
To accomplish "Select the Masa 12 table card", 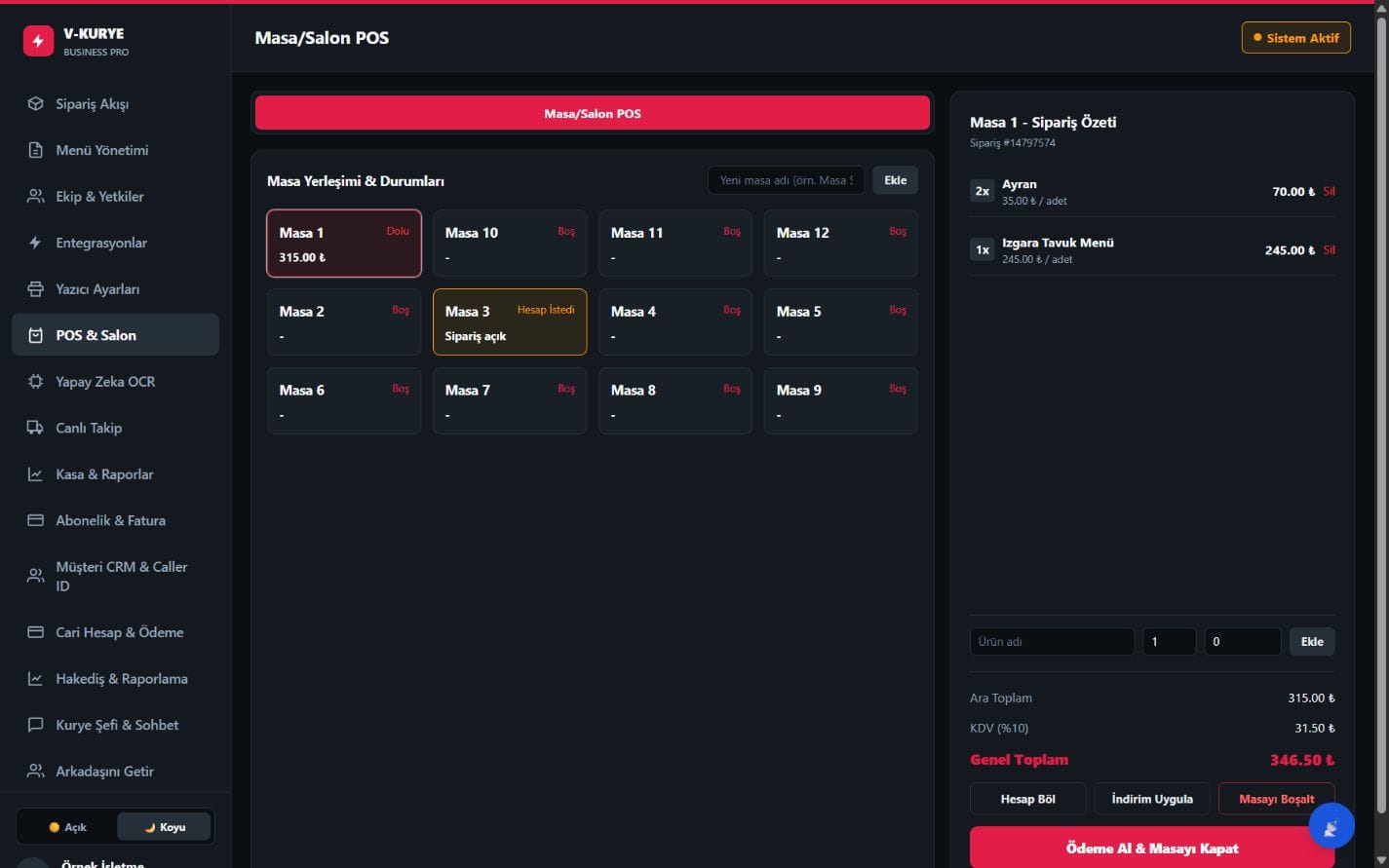I will pyautogui.click(x=841, y=244).
